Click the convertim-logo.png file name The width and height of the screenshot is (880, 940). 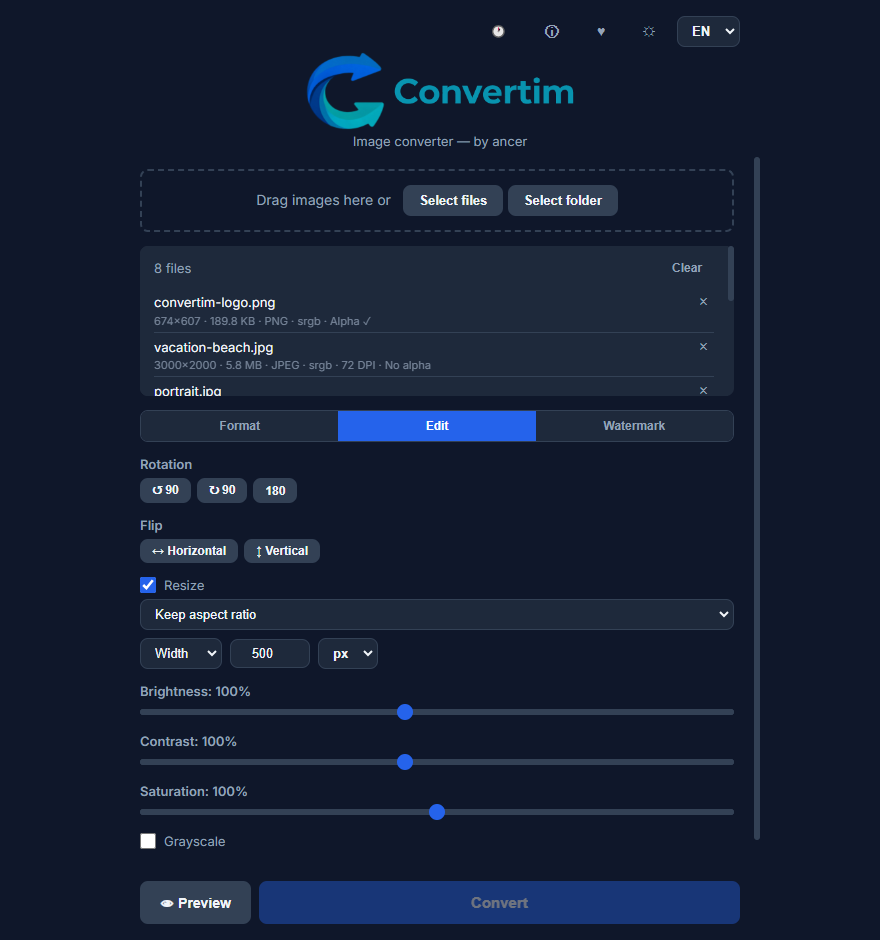pyautogui.click(x=215, y=303)
